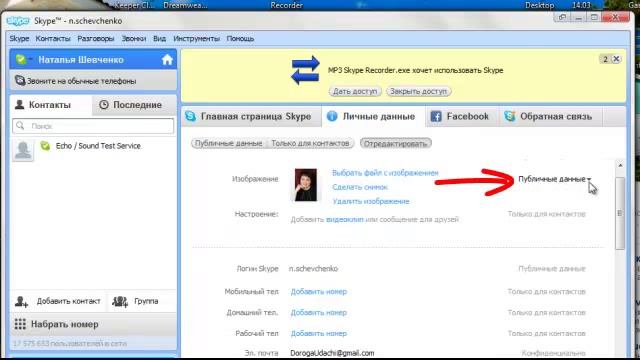The width and height of the screenshot is (640, 360).
Task: Click the phone icon for ordinary calls
Action: tap(20, 80)
